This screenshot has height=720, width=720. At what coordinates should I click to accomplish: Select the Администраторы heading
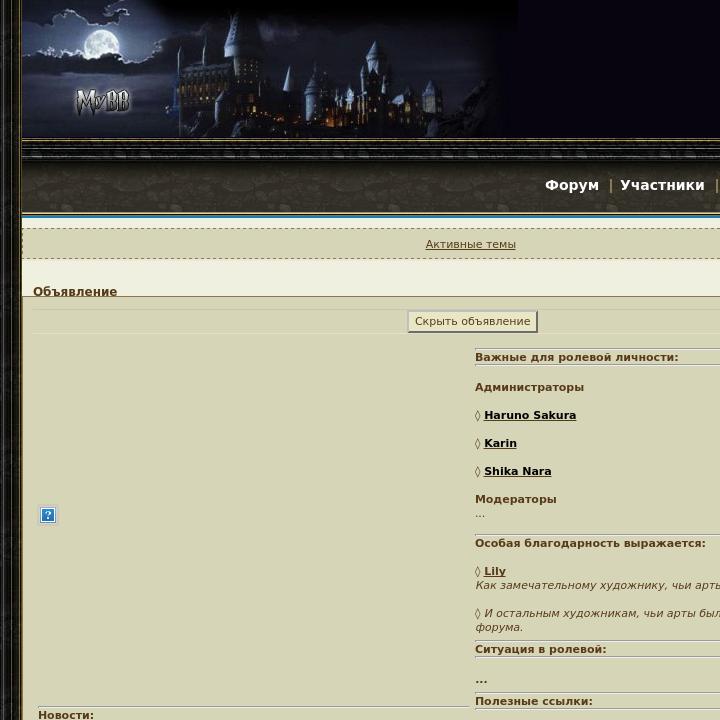[x=529, y=387]
